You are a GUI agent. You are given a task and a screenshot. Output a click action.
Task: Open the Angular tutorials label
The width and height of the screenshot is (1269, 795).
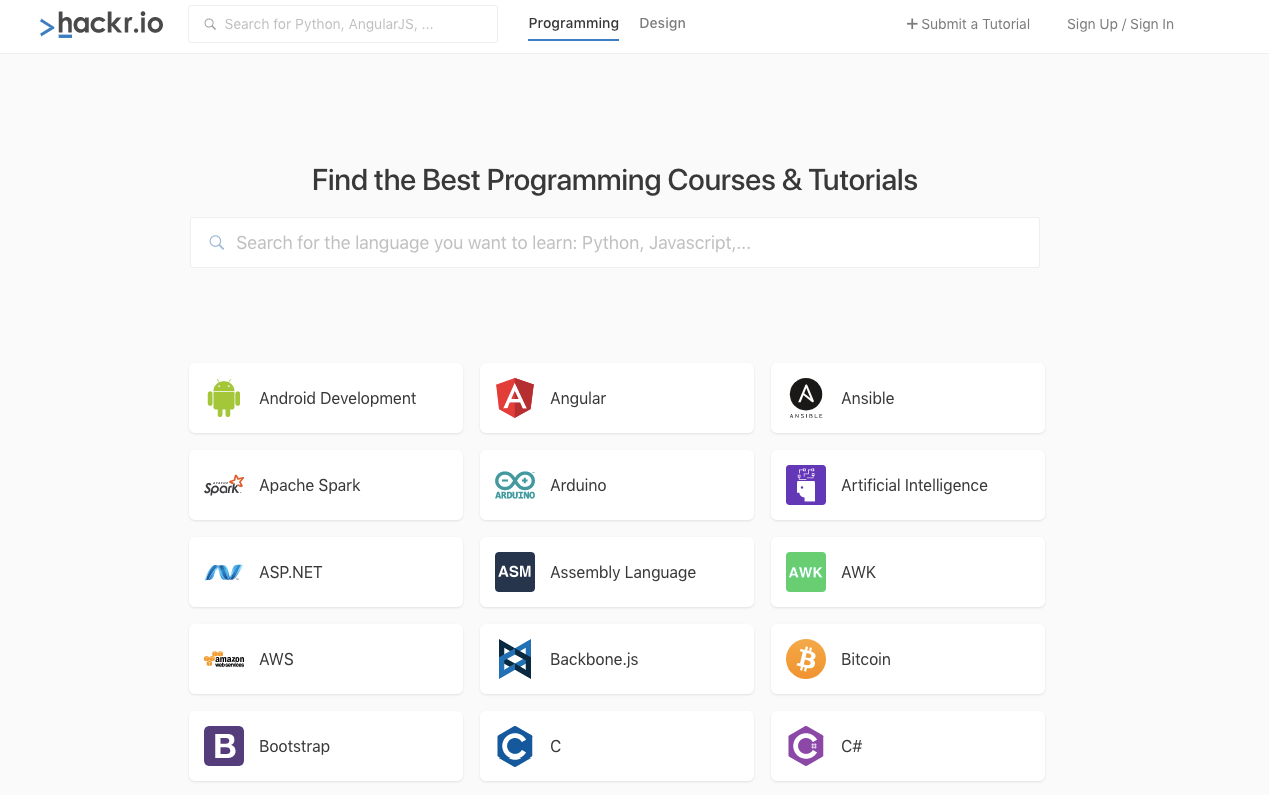tap(578, 398)
